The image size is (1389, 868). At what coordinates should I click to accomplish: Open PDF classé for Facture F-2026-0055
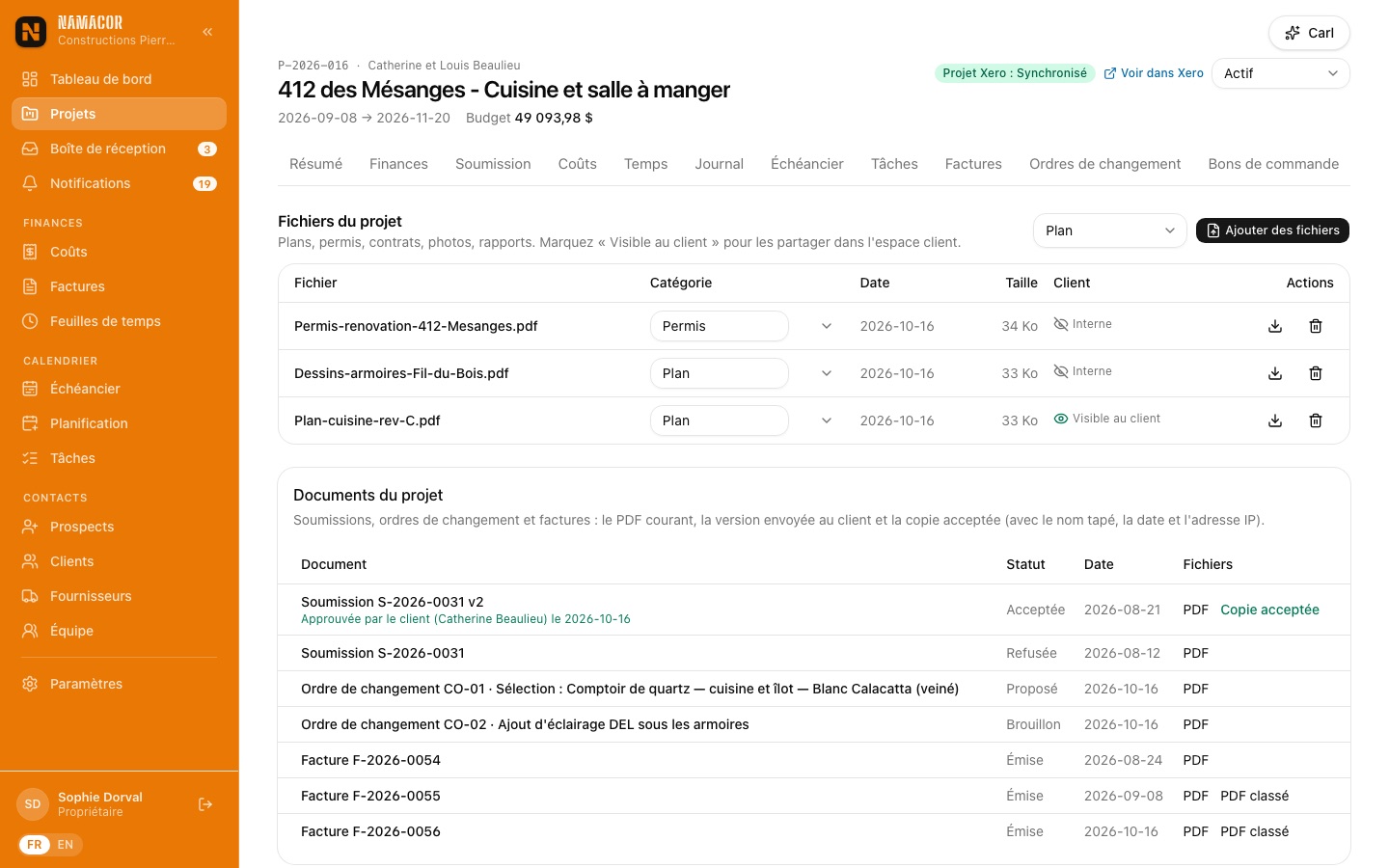[x=1254, y=796]
